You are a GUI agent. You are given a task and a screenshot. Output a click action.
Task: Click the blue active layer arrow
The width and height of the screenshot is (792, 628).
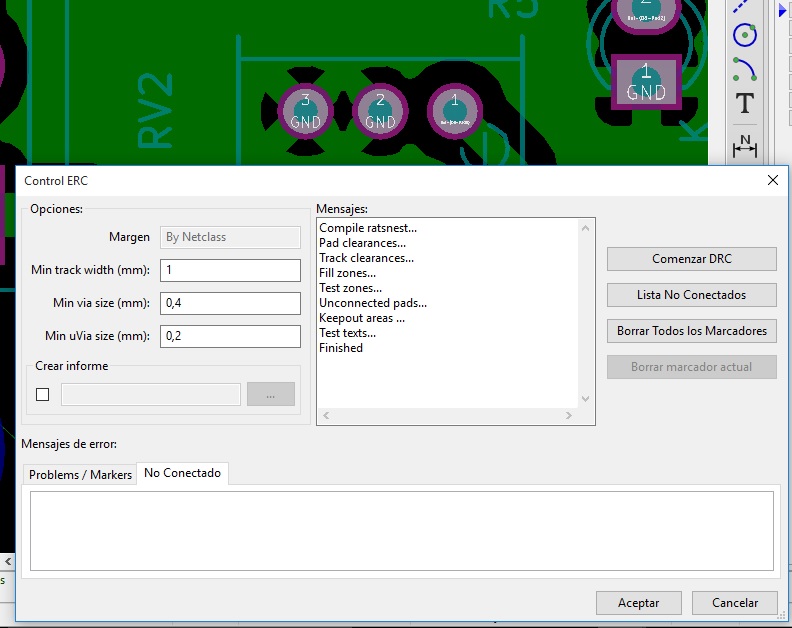(783, 10)
